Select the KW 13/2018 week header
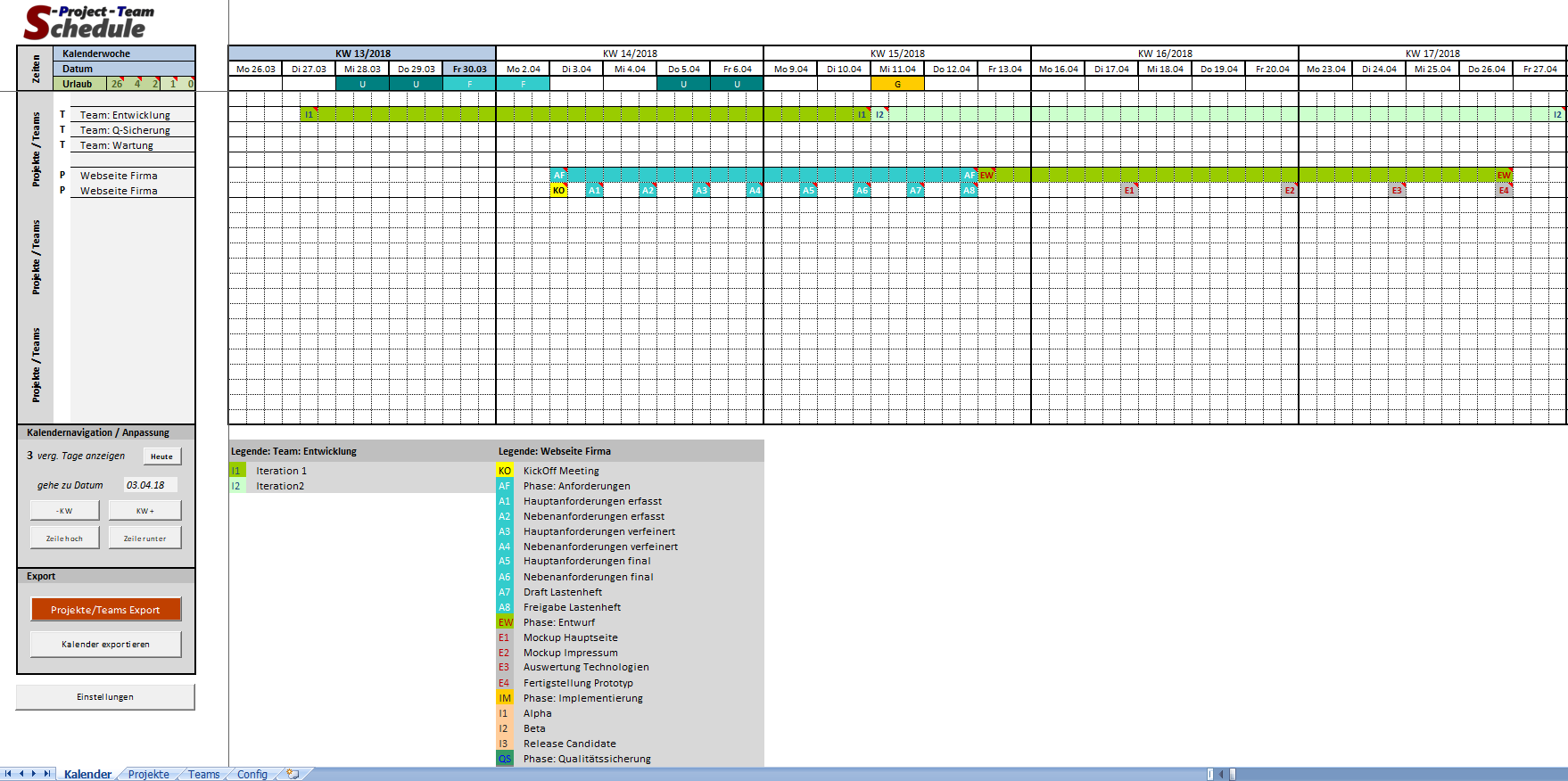Image resolution: width=1568 pixels, height=781 pixels. tap(362, 53)
